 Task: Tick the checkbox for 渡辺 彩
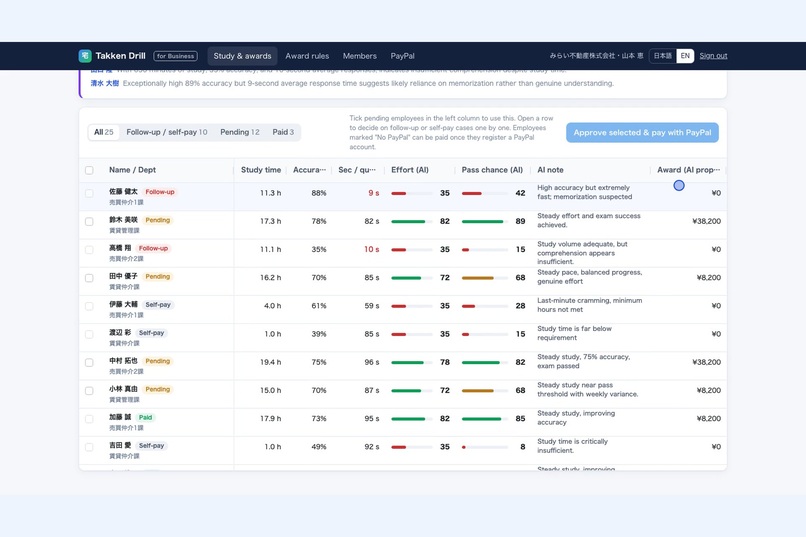point(89,335)
